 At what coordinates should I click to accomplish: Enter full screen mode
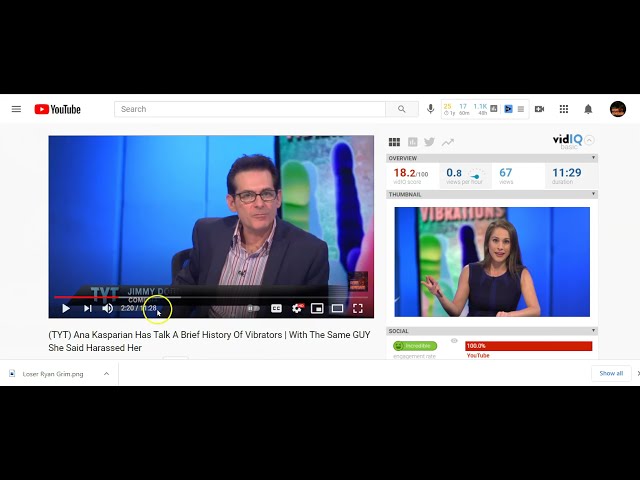point(358,309)
